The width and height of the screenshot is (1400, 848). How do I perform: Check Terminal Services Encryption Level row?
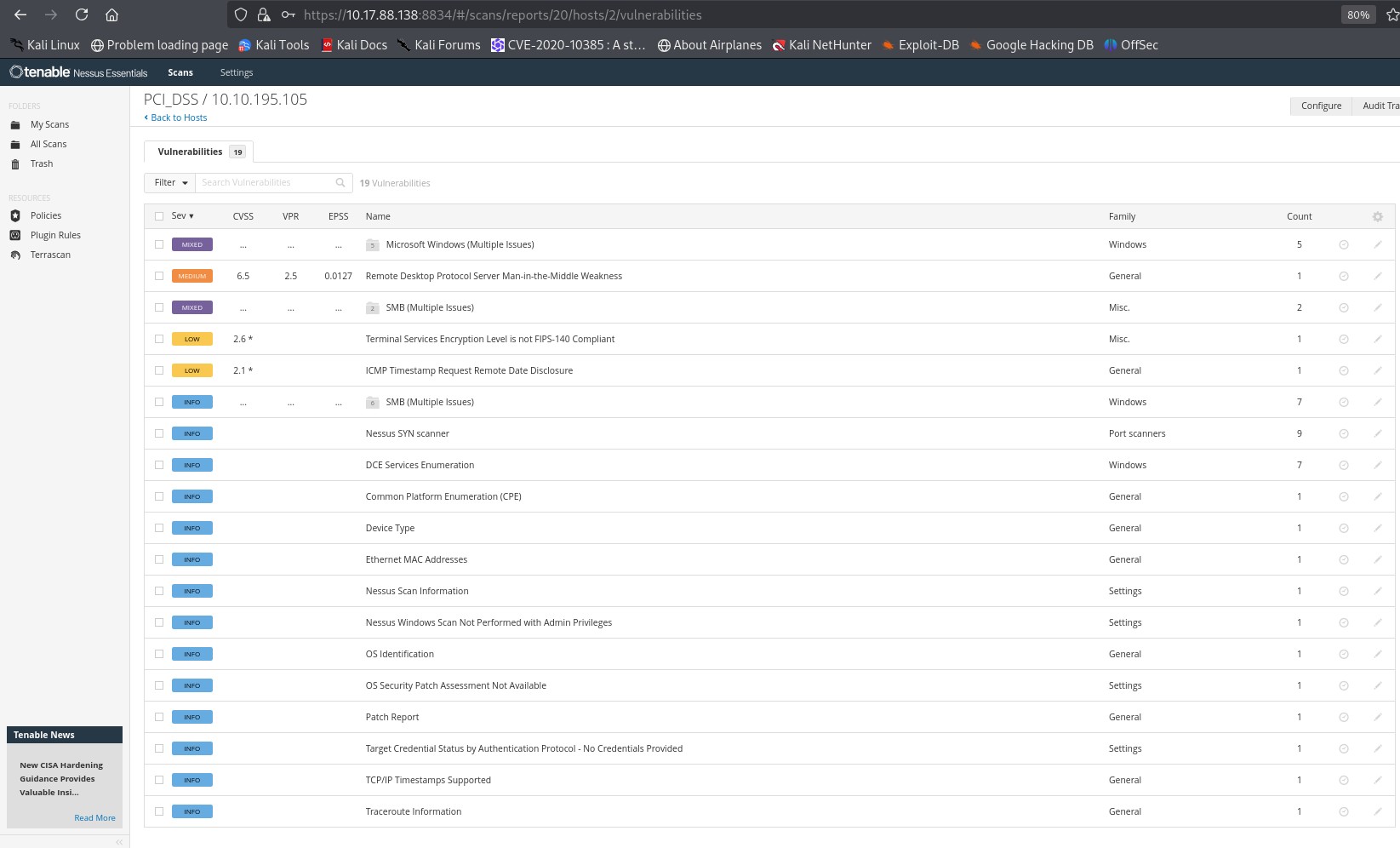coord(159,339)
